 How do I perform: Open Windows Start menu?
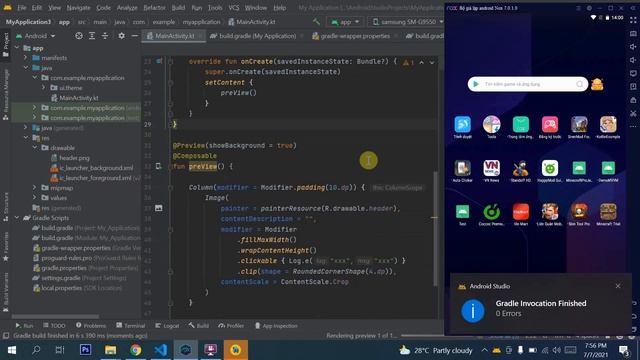[x=11, y=350]
